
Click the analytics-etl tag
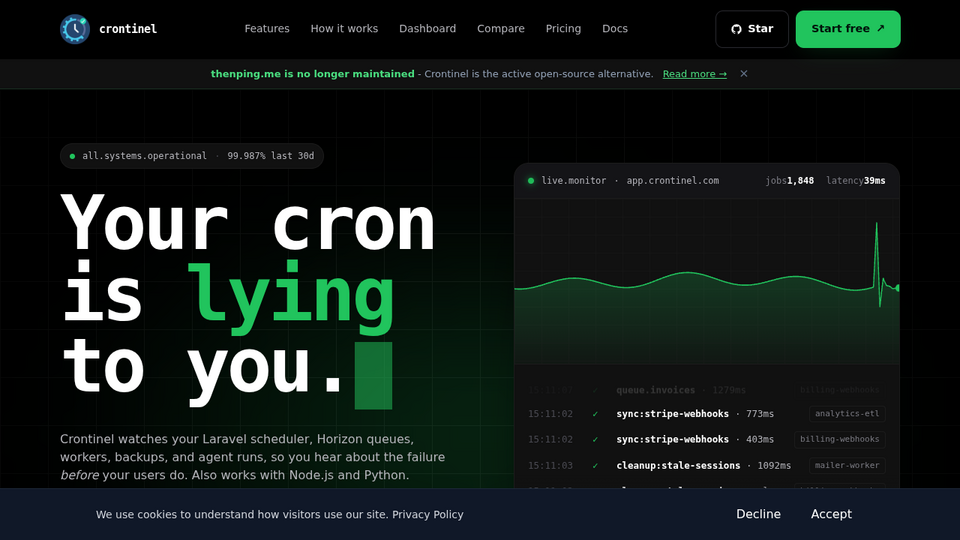tap(847, 414)
